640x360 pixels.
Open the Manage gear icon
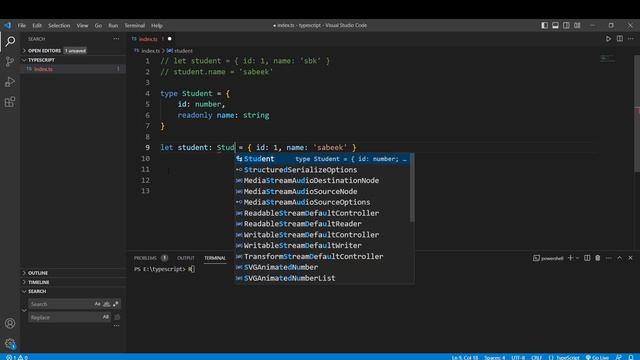coord(10,343)
